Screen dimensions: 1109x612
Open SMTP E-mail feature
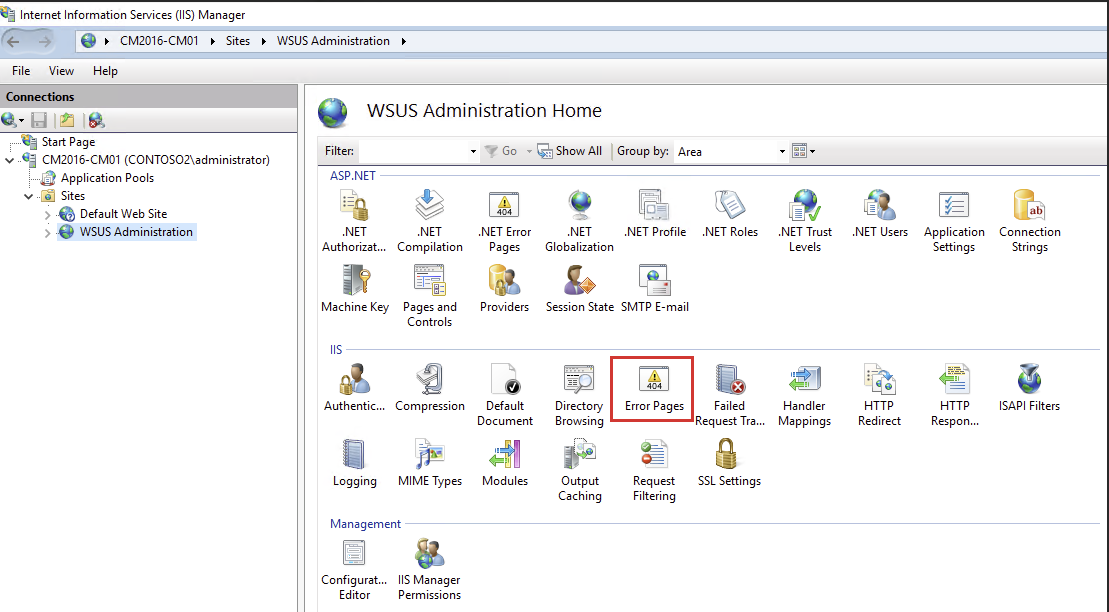(654, 289)
